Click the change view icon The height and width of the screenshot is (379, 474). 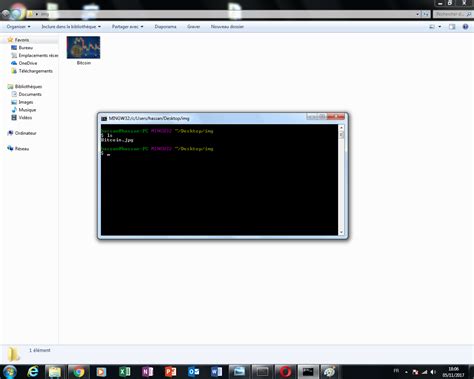432,27
